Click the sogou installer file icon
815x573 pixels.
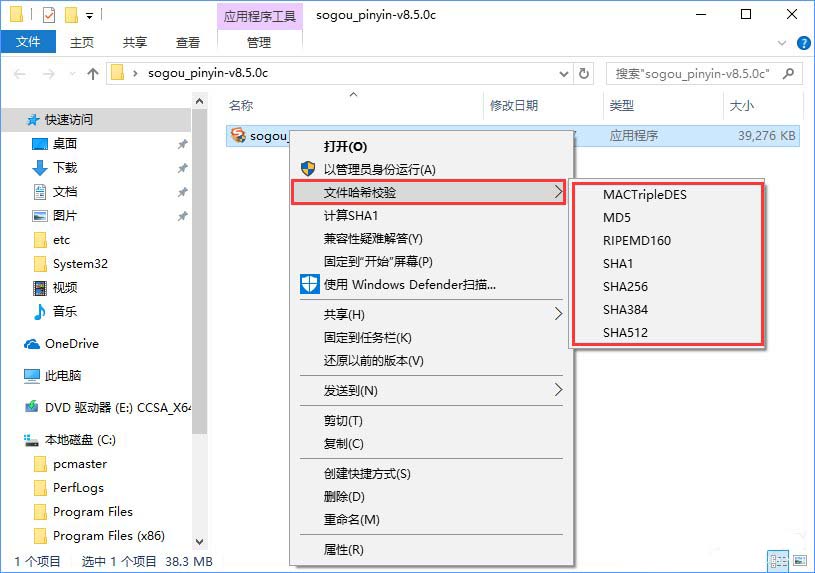[x=237, y=136]
